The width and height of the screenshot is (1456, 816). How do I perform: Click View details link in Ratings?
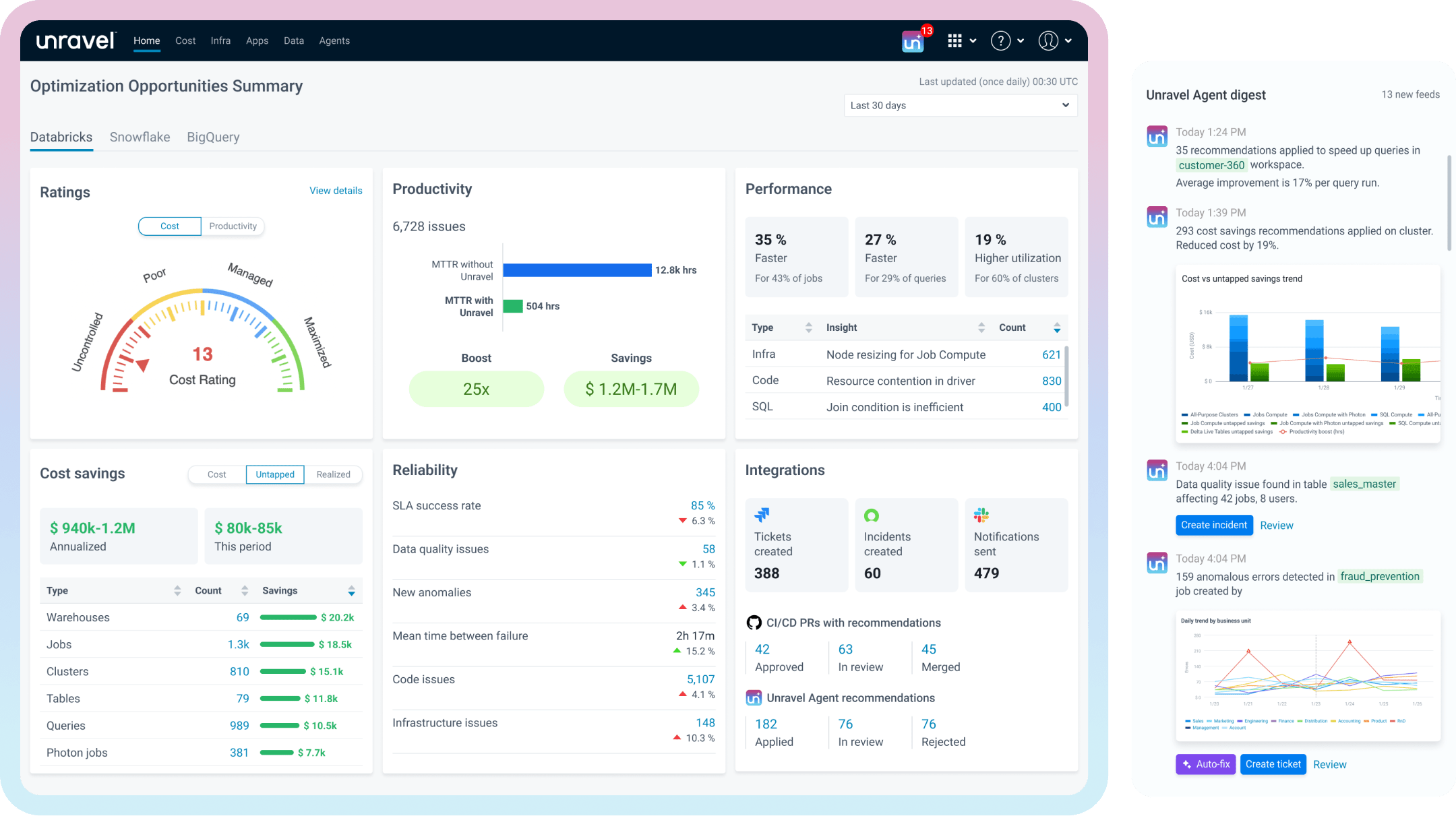pos(336,191)
